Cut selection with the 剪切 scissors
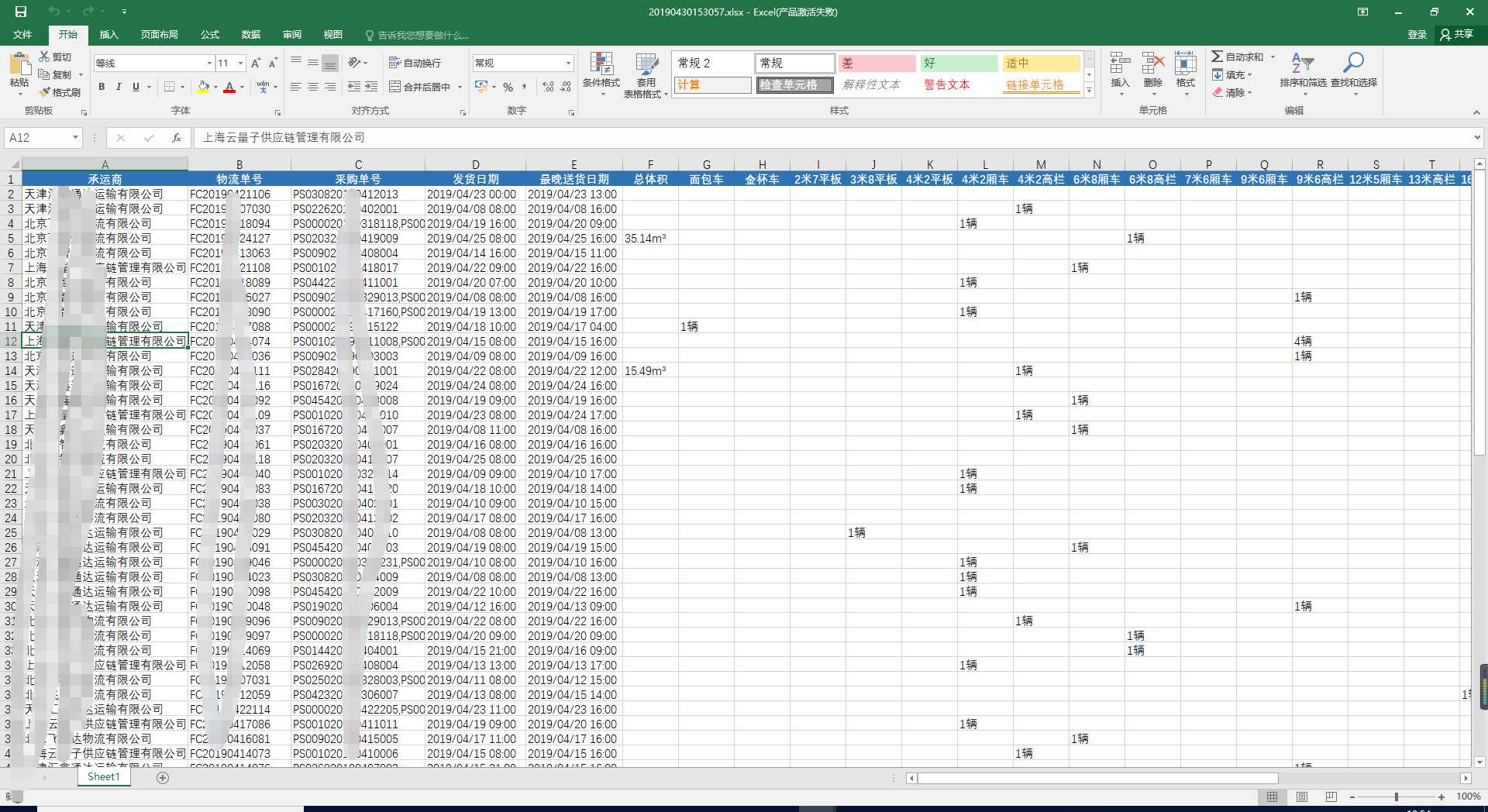 pos(55,57)
